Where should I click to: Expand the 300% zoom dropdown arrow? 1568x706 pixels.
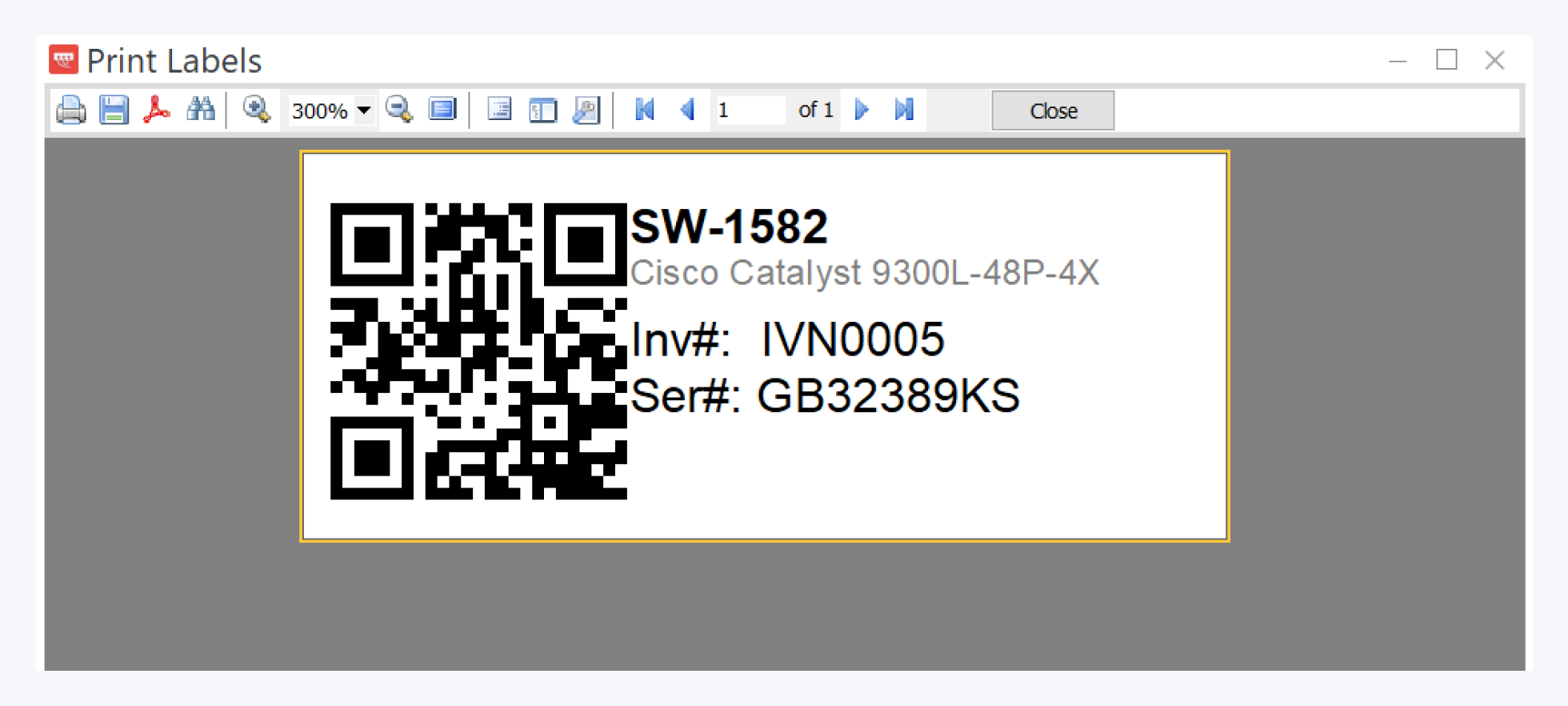pyautogui.click(x=364, y=110)
